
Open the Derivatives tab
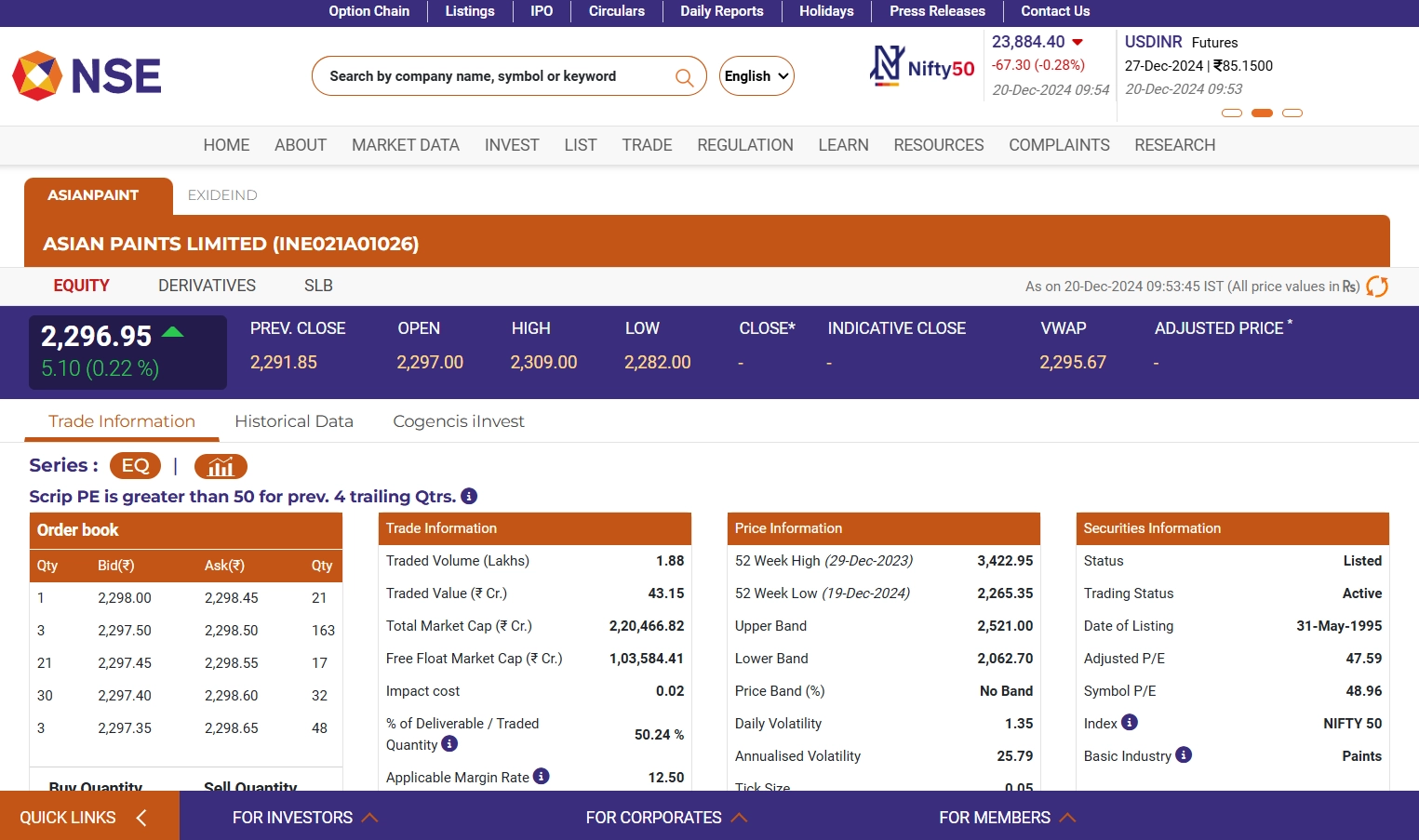(x=207, y=286)
